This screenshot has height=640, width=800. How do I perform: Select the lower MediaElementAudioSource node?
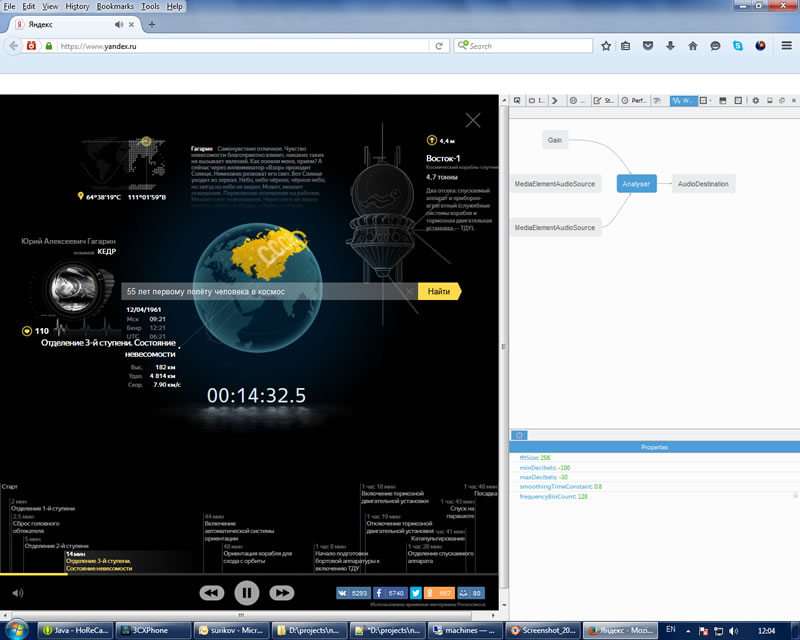555,228
